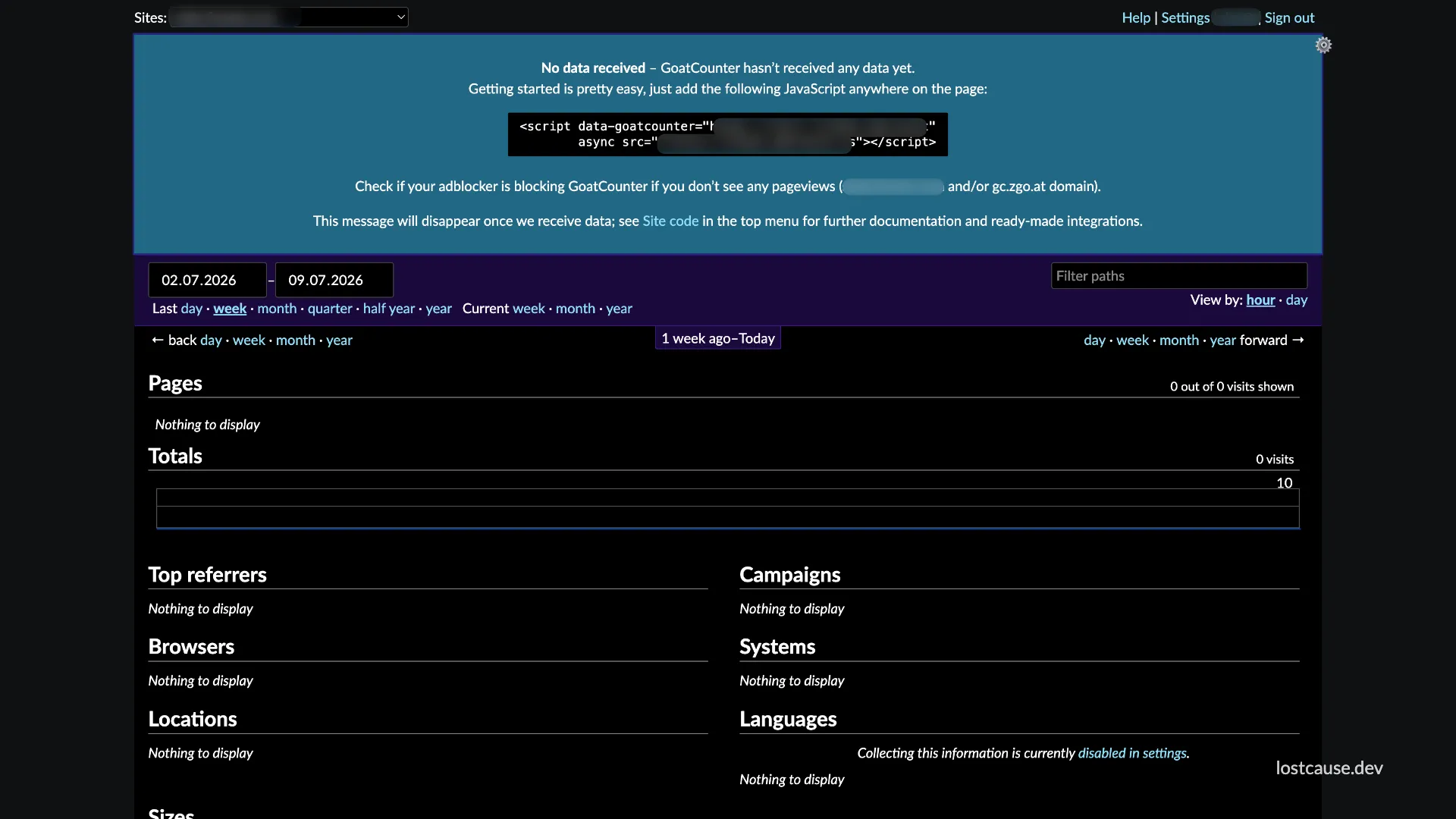Click the Systems heading
The image size is (1456, 819).
click(777, 647)
